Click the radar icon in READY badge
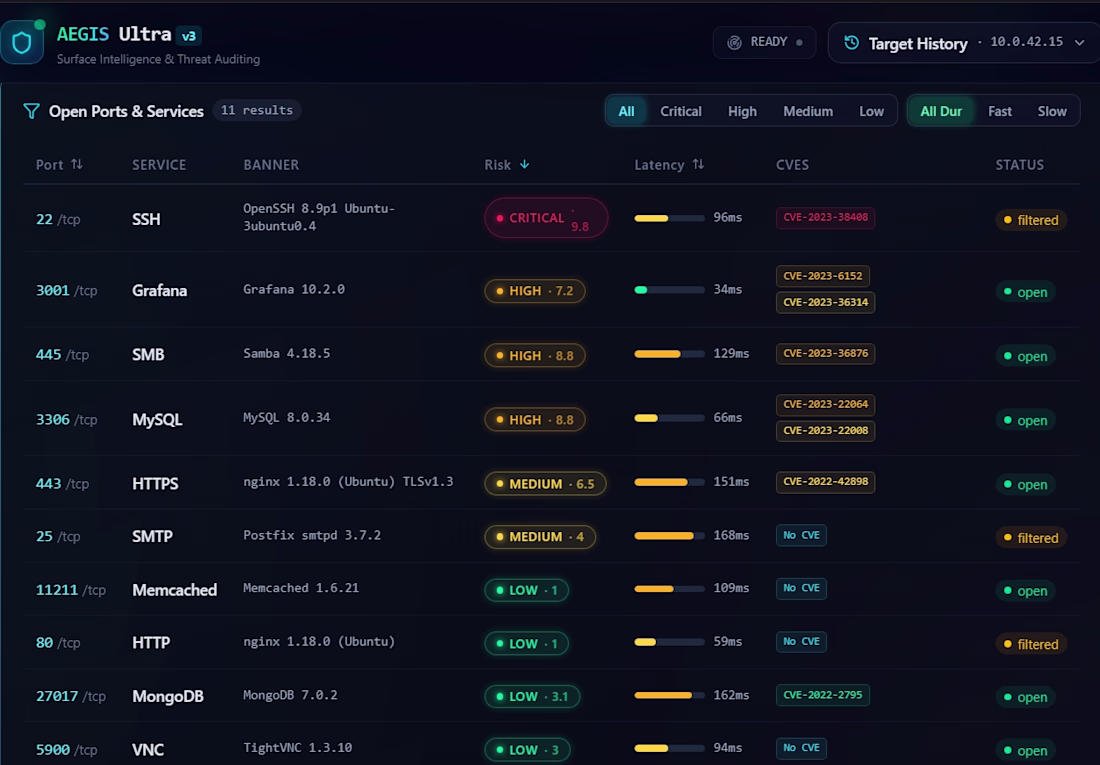 734,43
